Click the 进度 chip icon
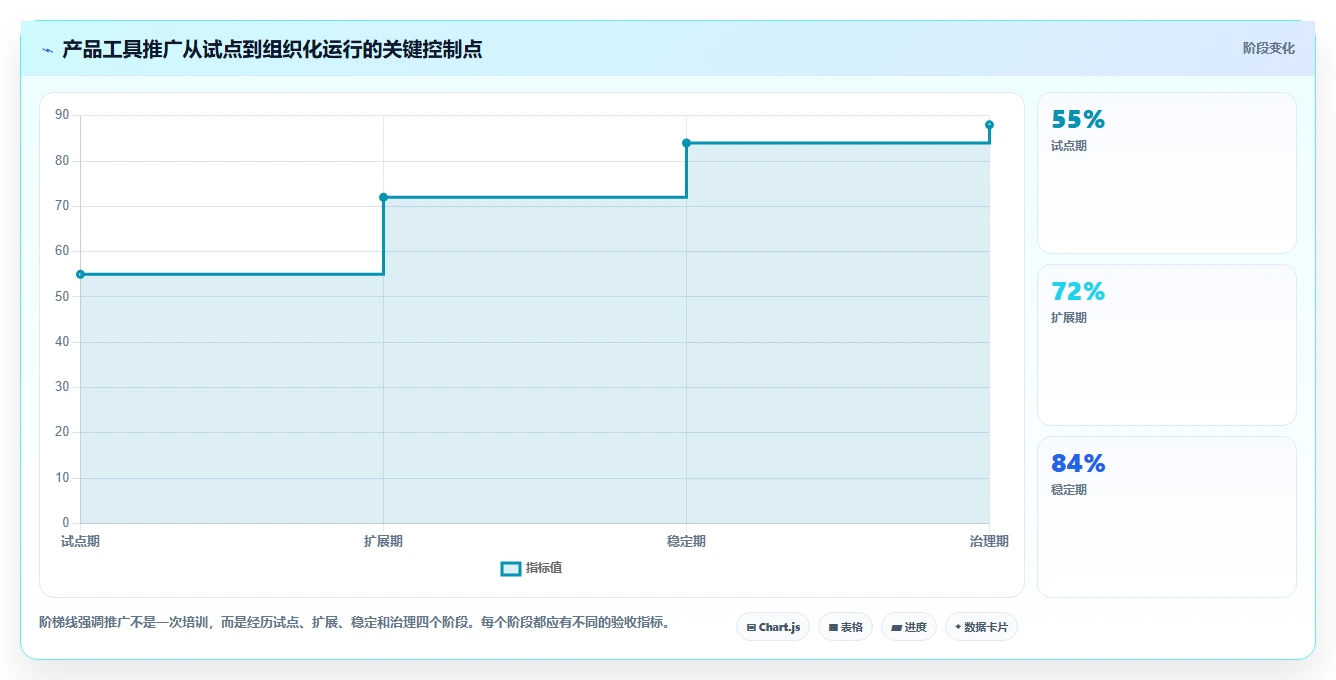 (x=897, y=628)
